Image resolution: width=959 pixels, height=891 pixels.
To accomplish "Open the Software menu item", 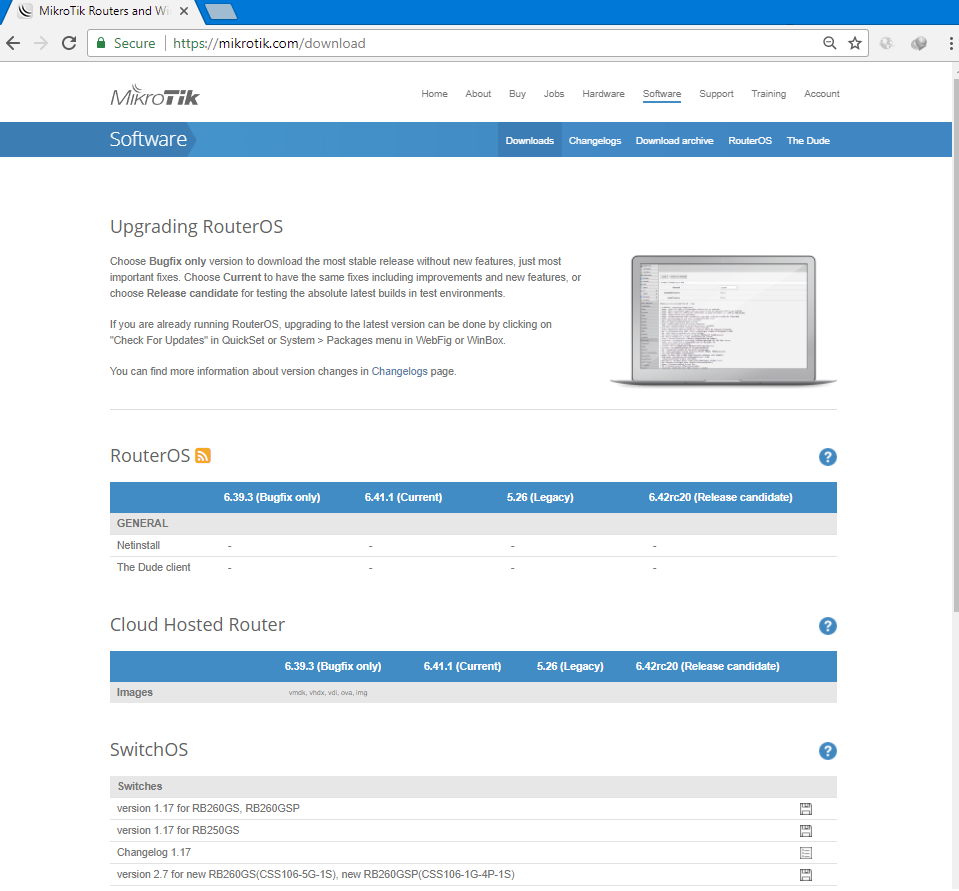I will [x=662, y=94].
